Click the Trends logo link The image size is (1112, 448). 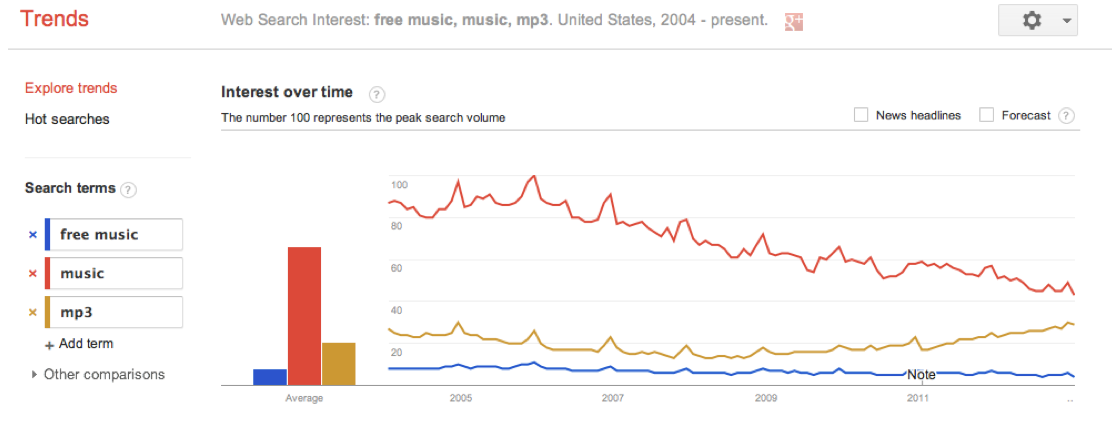point(54,19)
